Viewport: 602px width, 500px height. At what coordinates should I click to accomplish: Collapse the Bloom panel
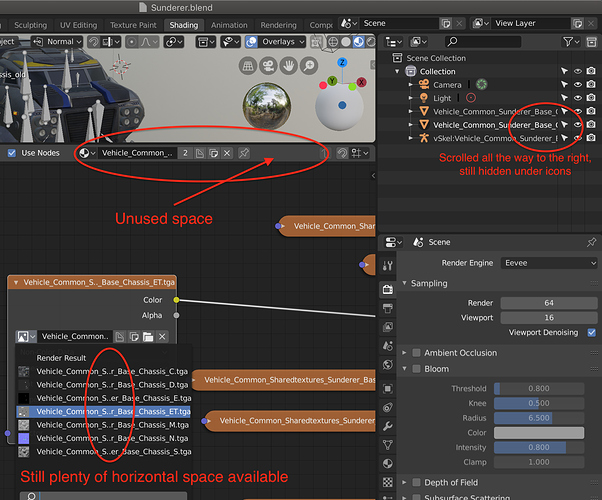(404, 368)
